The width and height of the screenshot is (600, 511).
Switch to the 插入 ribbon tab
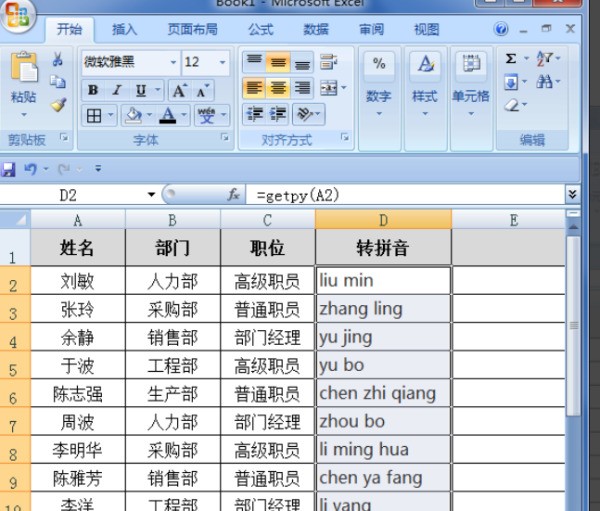[x=125, y=30]
